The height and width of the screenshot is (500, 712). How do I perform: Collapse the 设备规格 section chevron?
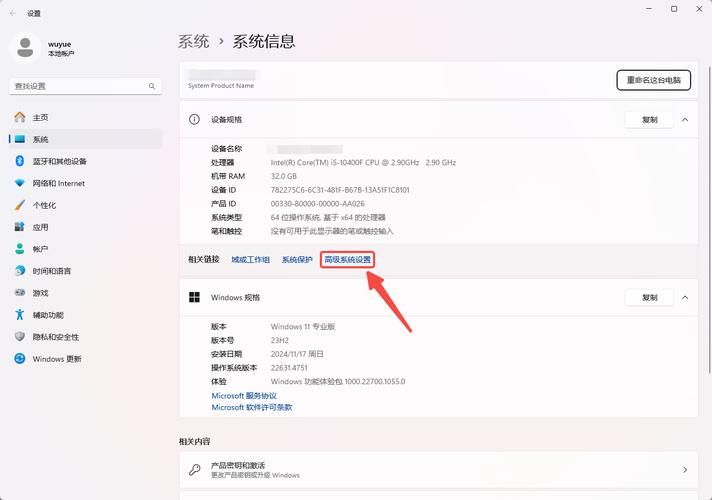point(685,119)
